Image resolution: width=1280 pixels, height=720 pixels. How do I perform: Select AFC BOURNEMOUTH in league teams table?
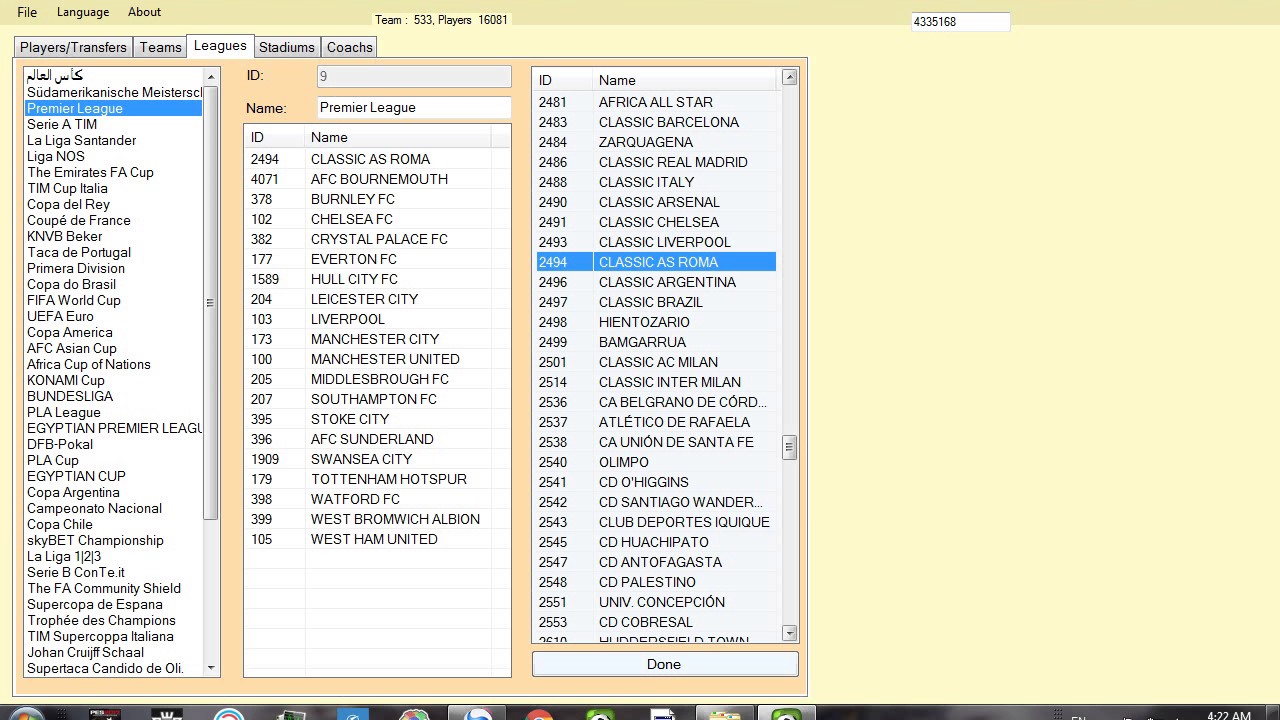coord(377,179)
